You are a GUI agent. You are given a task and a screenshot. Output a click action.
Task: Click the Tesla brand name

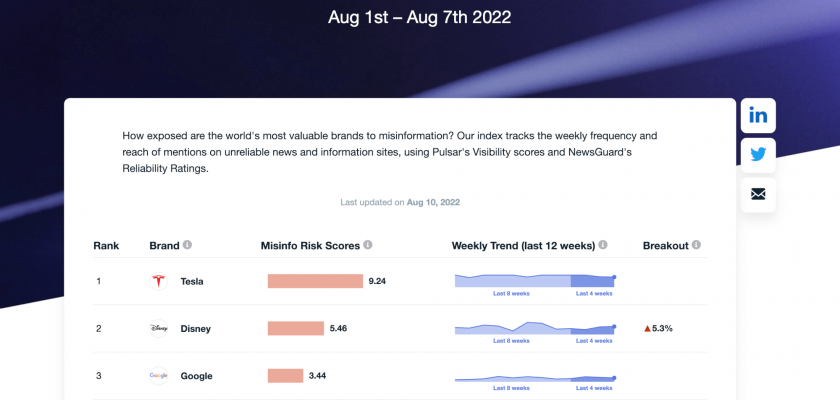(192, 281)
